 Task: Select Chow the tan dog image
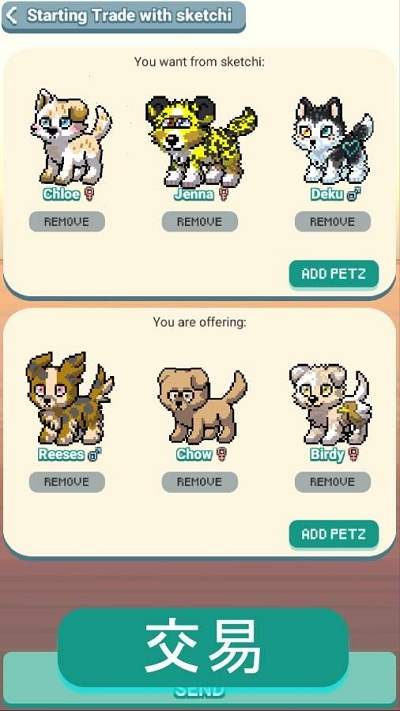[x=202, y=405]
